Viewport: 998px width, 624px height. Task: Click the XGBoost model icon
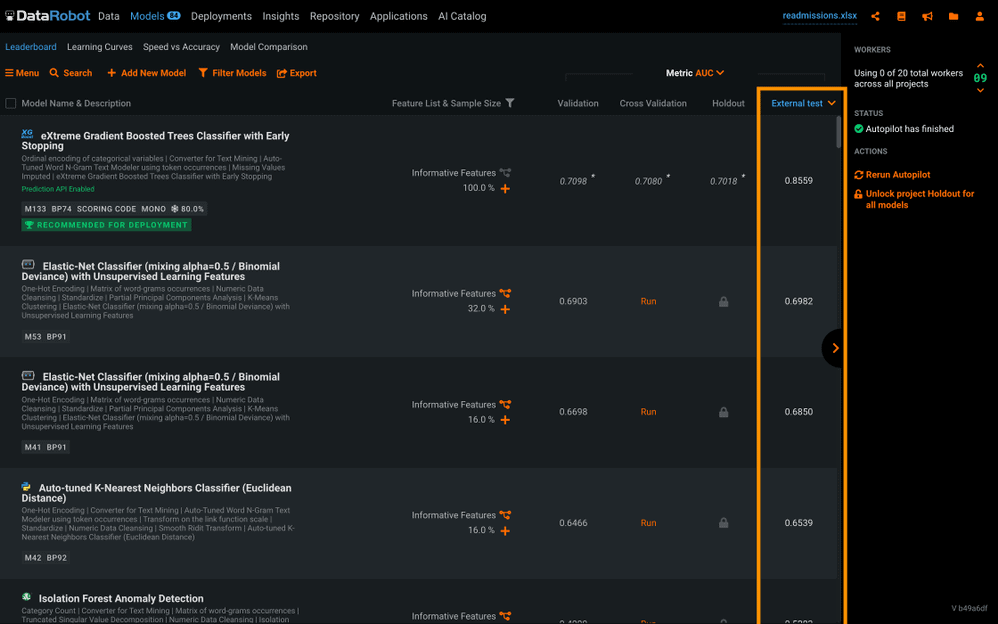(27, 134)
